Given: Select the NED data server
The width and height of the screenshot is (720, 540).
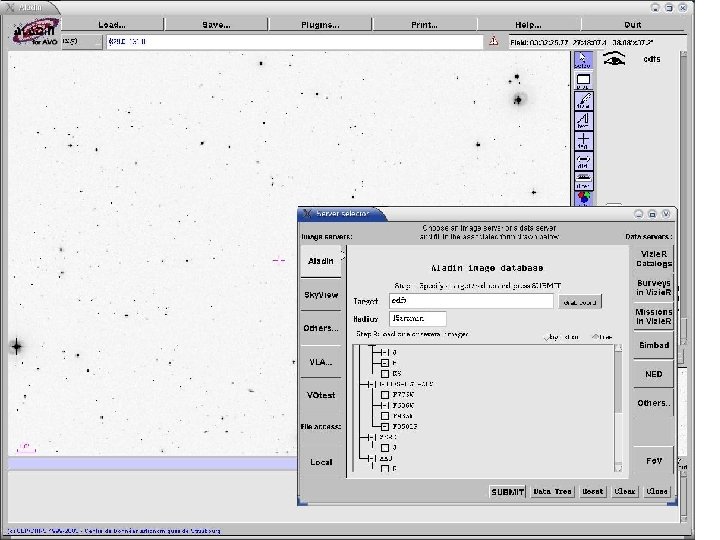Looking at the screenshot, I should click(x=654, y=374).
